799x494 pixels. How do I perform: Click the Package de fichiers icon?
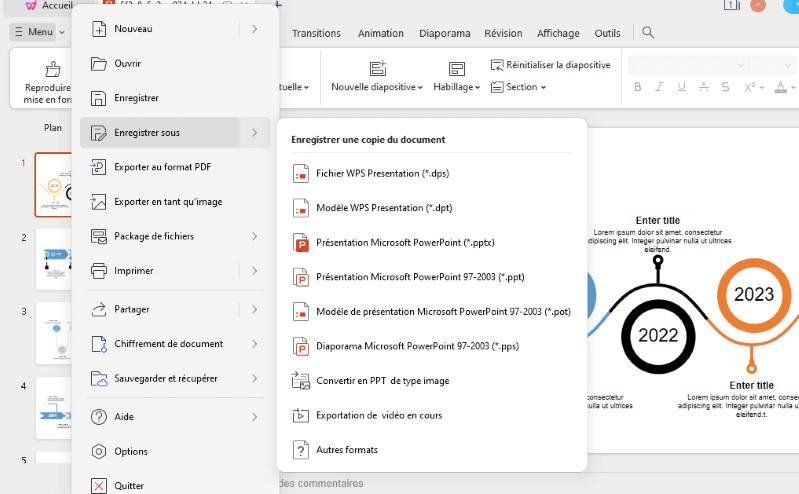(99, 237)
